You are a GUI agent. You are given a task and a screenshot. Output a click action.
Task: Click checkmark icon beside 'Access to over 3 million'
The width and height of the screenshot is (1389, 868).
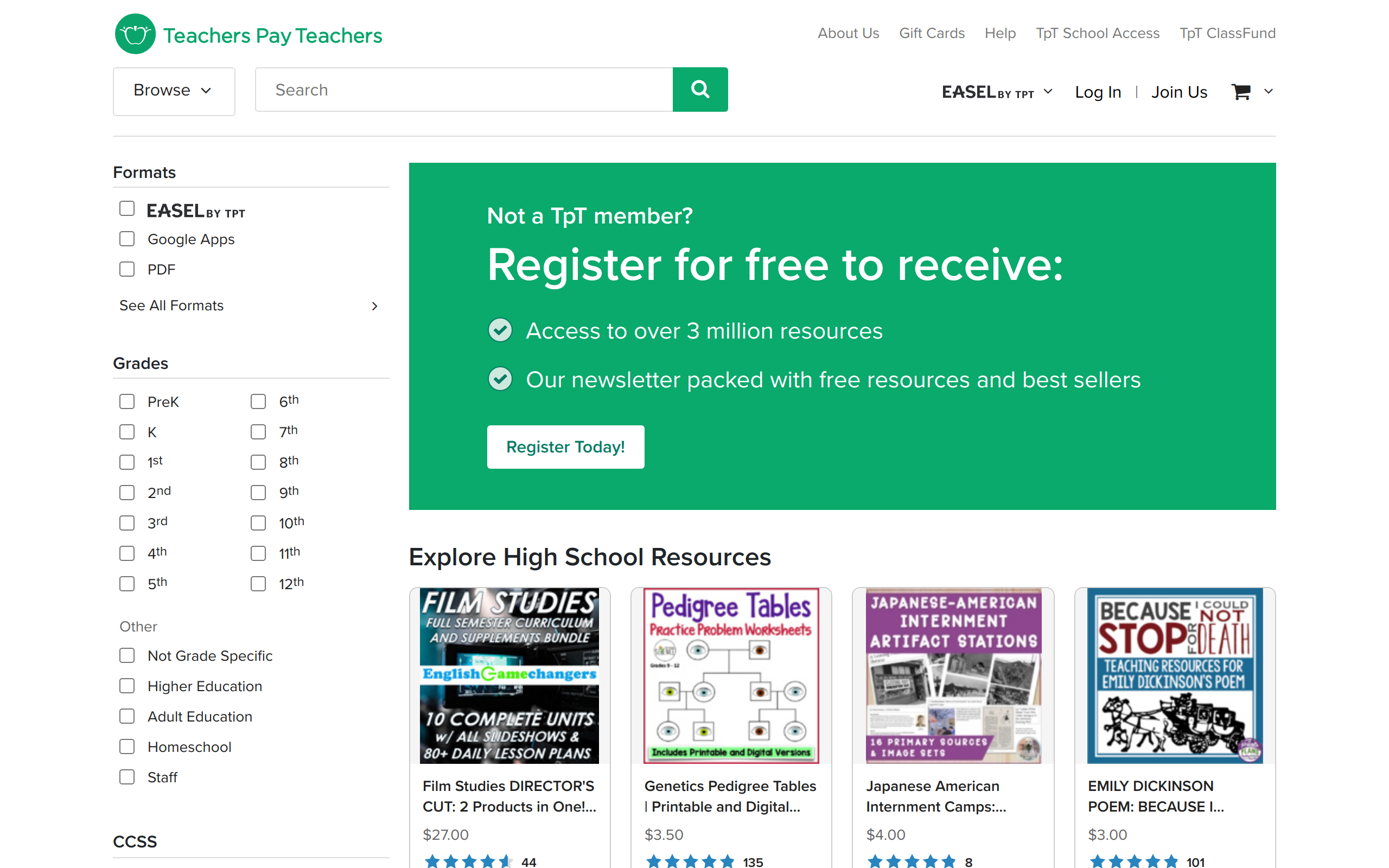tap(500, 330)
